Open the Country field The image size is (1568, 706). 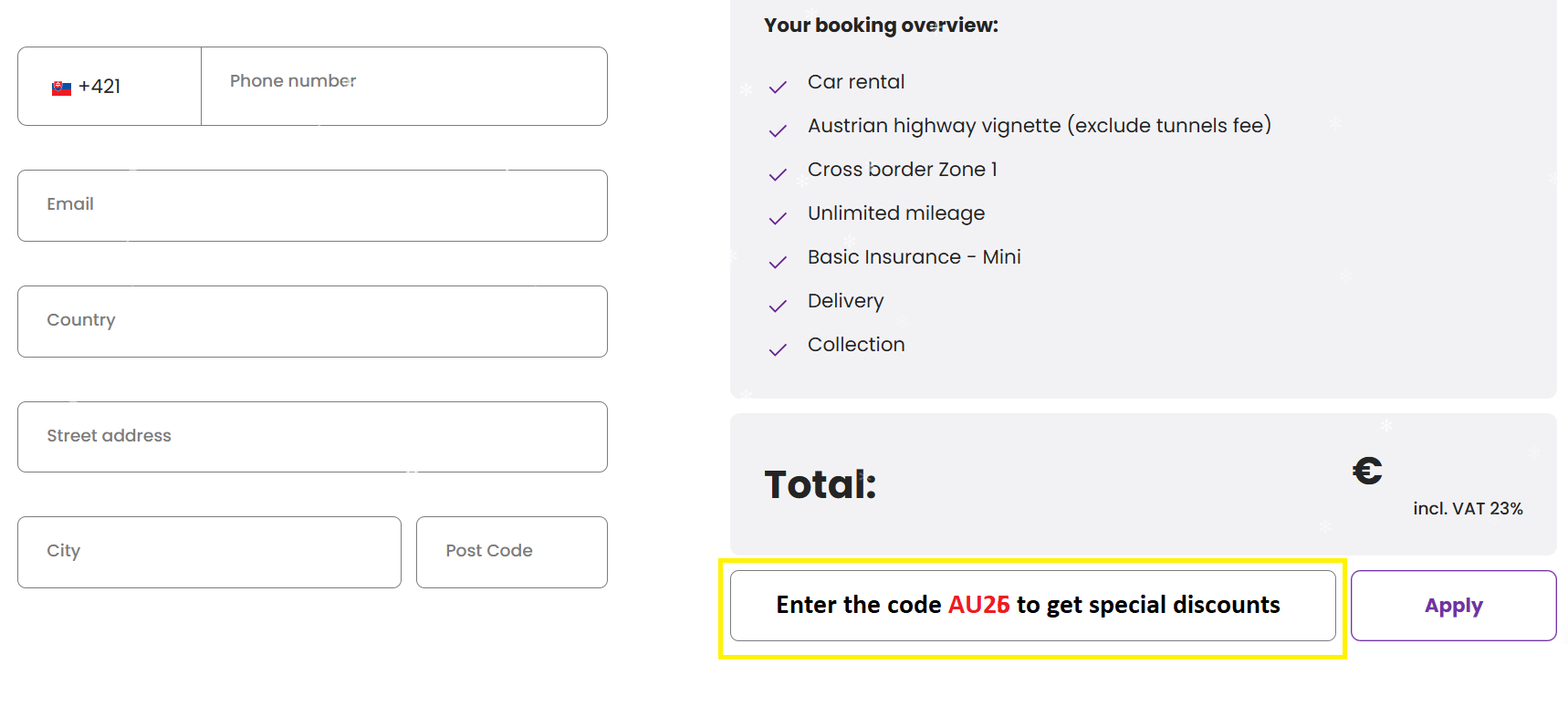pos(312,321)
